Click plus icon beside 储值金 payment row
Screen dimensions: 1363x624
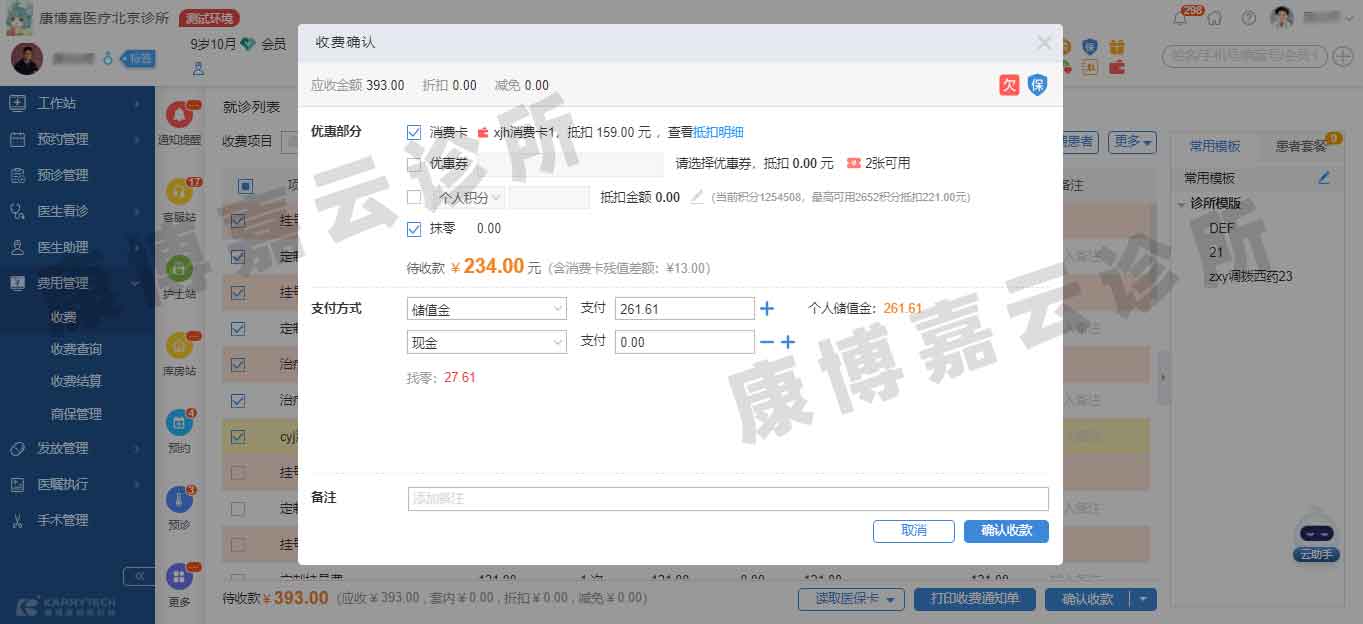coord(767,309)
